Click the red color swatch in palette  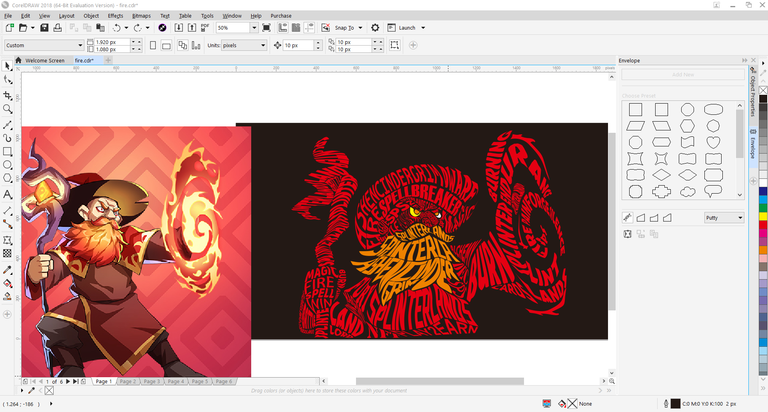click(x=763, y=225)
